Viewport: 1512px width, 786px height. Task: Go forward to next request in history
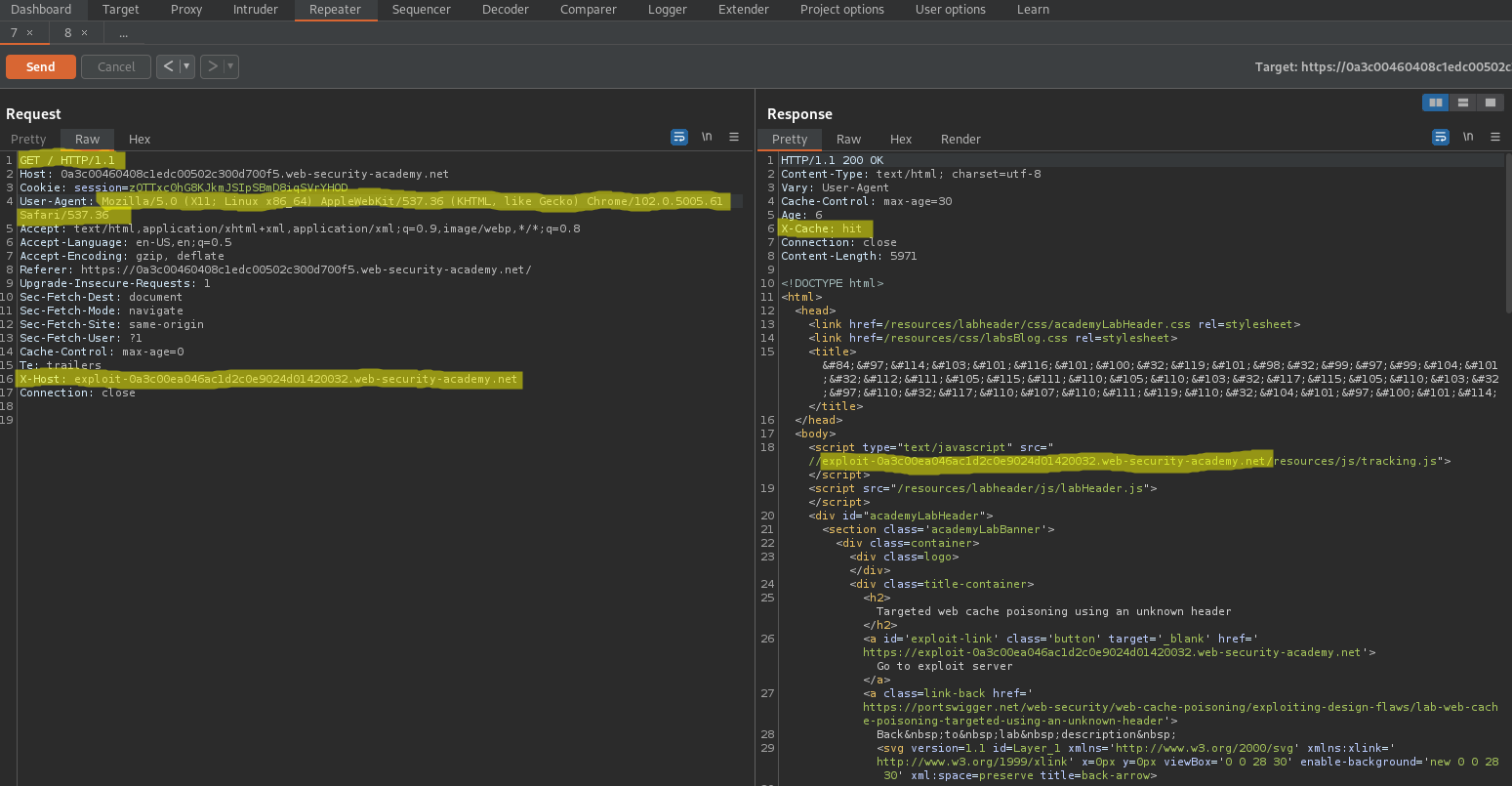point(213,66)
